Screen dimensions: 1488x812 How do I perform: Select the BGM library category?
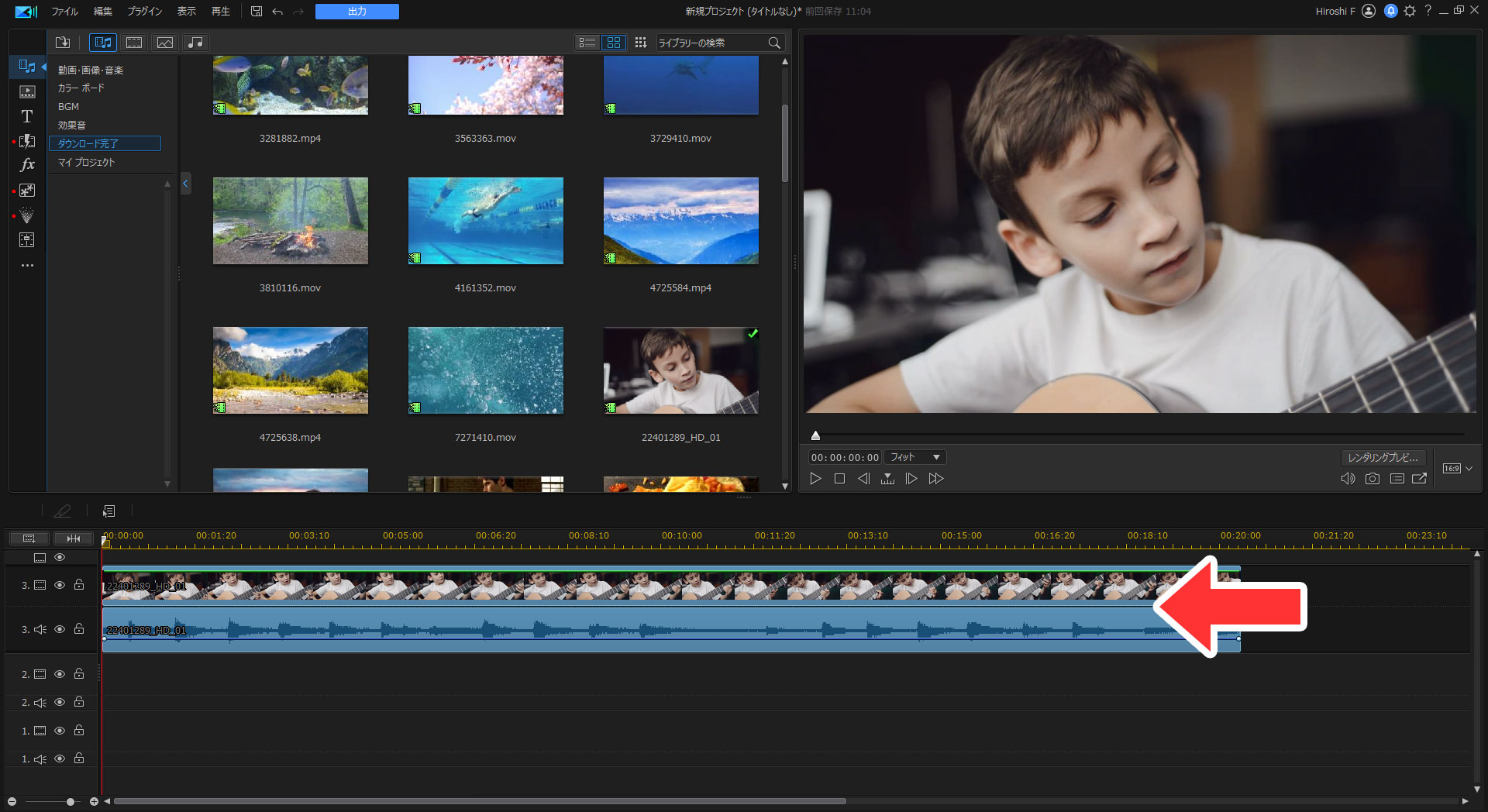pos(68,107)
